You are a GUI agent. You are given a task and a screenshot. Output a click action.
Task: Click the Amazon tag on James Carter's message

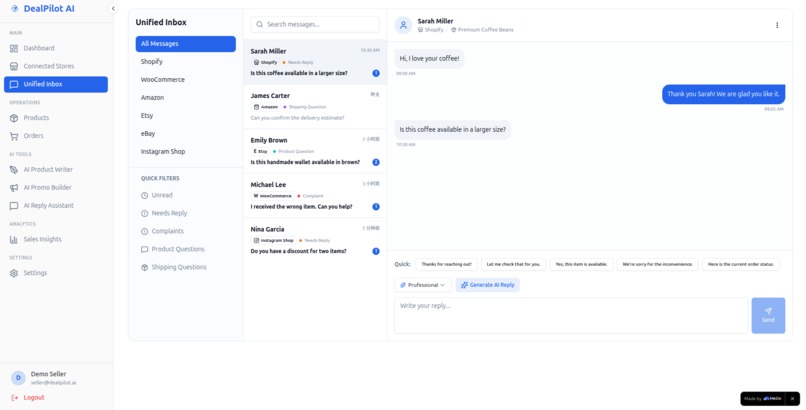266,107
